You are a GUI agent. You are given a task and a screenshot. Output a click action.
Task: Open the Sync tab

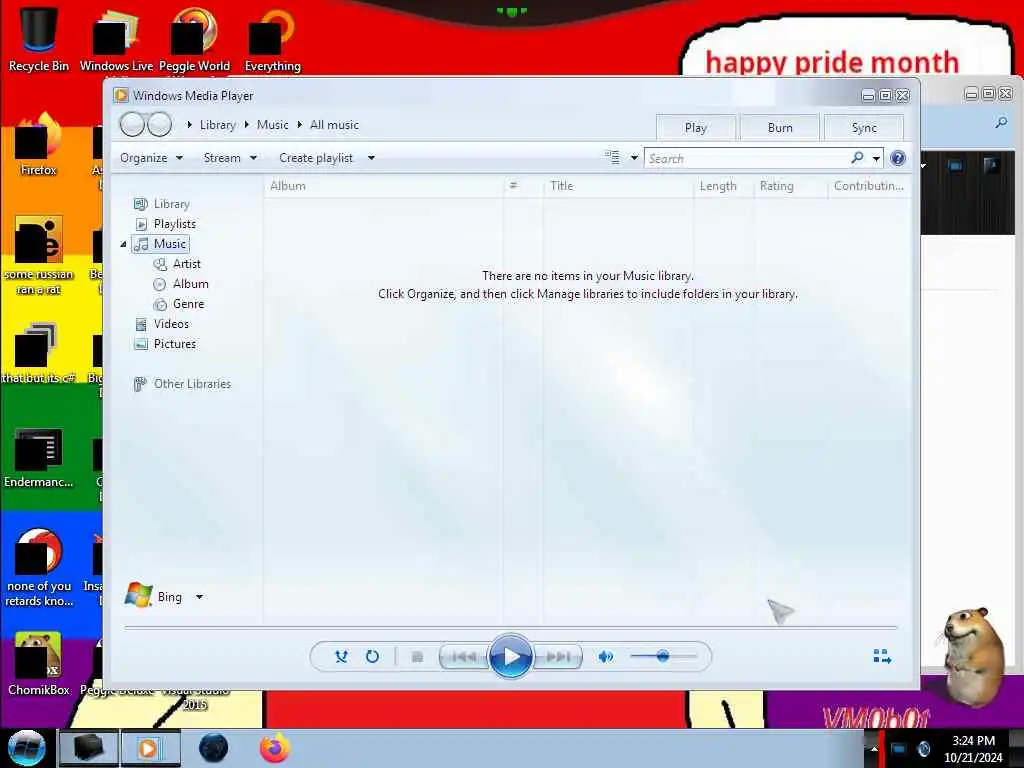(864, 127)
